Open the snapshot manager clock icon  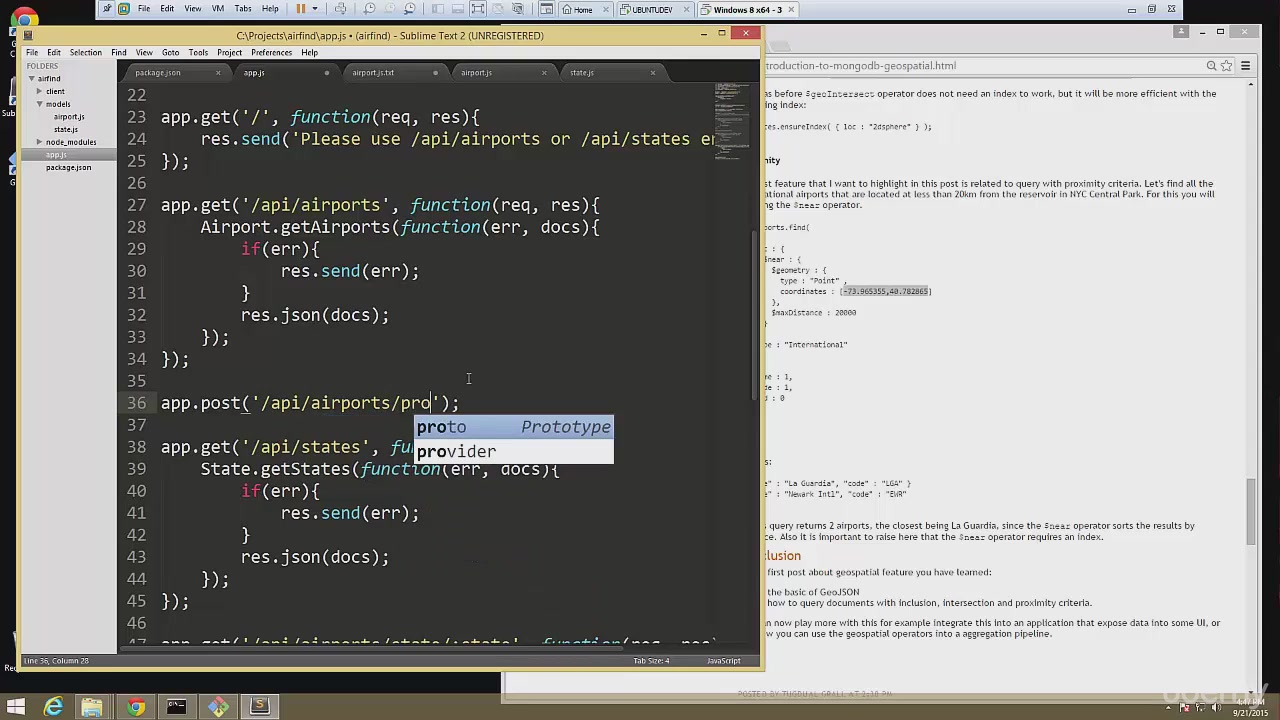411,9
